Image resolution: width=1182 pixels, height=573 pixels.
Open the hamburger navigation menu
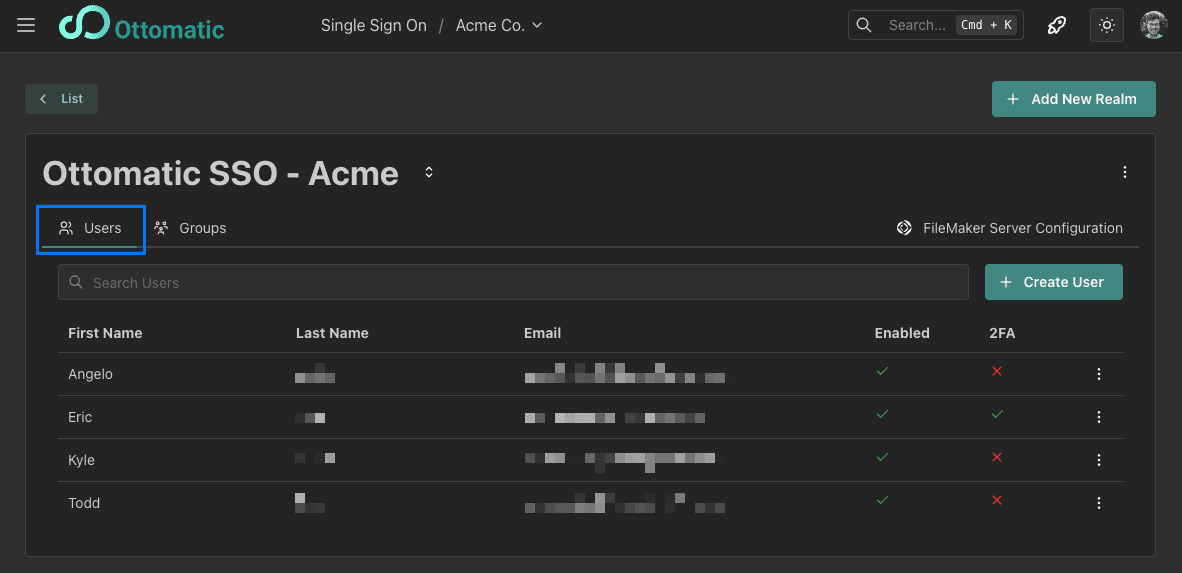26,25
